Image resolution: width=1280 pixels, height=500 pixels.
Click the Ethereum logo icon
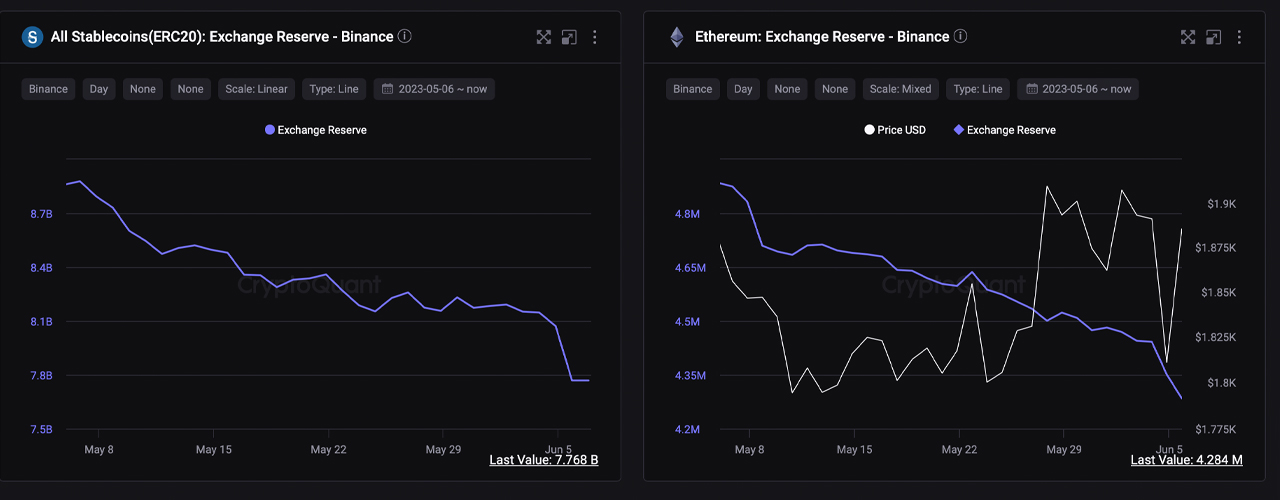pyautogui.click(x=677, y=37)
